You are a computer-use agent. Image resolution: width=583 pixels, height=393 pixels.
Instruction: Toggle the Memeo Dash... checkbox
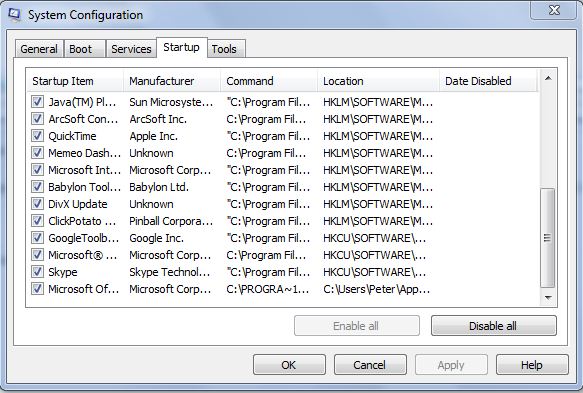pos(37,152)
